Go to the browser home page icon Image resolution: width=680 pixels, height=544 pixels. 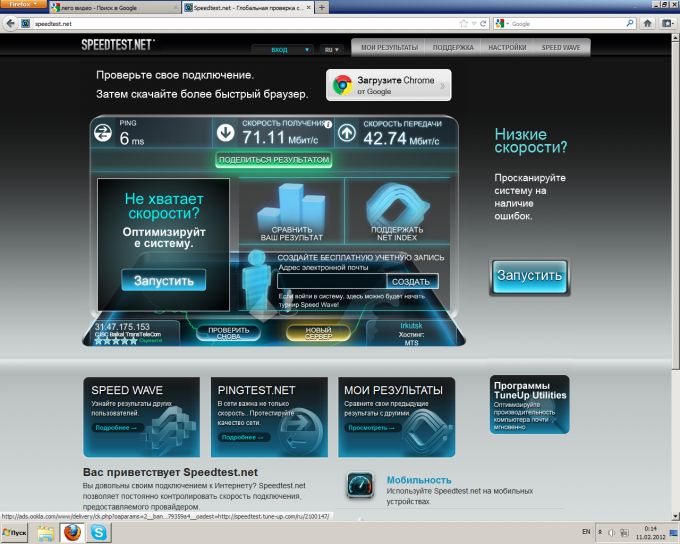click(x=647, y=23)
